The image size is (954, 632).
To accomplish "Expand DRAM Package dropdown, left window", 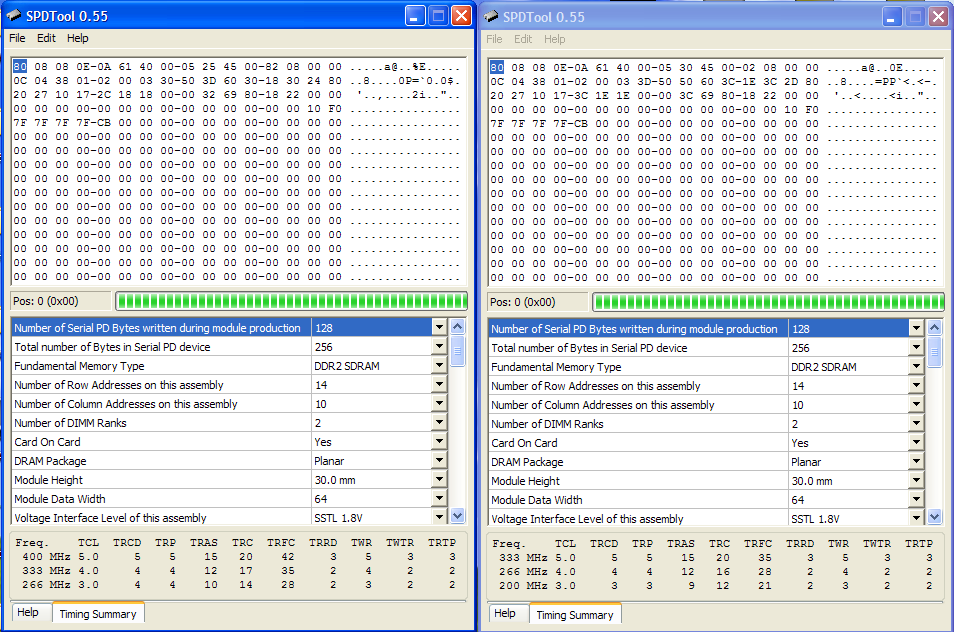I will click(x=439, y=460).
